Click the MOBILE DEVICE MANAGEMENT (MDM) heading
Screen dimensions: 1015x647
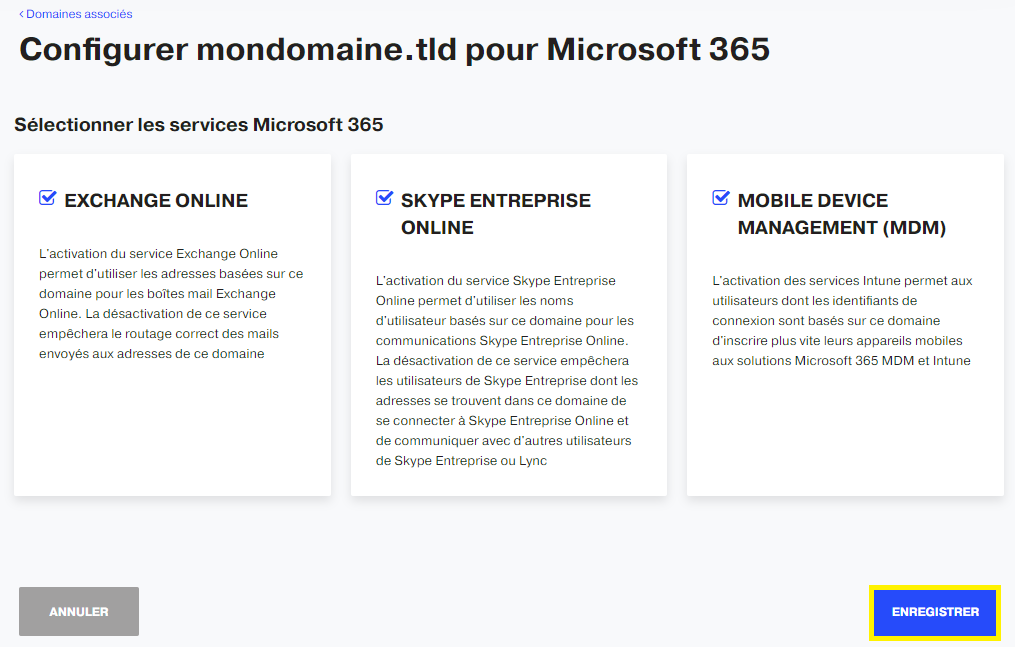click(842, 214)
